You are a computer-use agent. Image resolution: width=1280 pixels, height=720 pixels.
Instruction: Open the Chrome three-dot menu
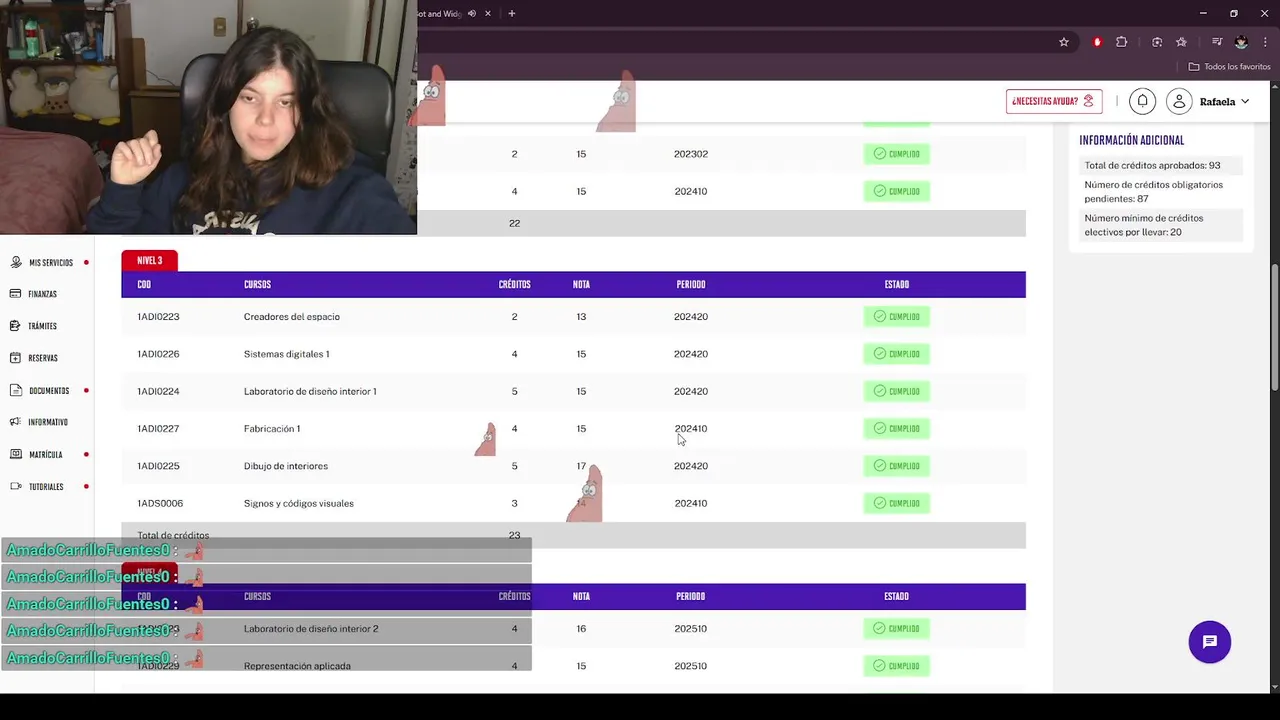[x=1266, y=42]
